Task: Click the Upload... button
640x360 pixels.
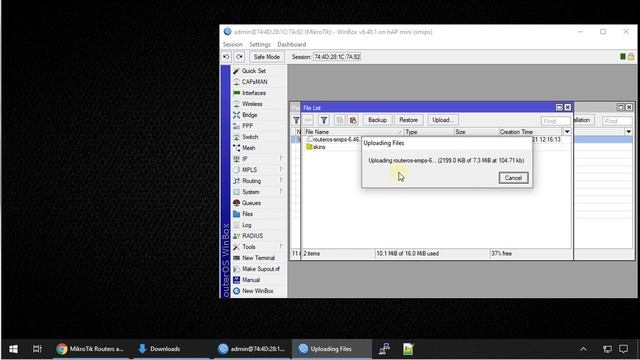Action: (443, 120)
